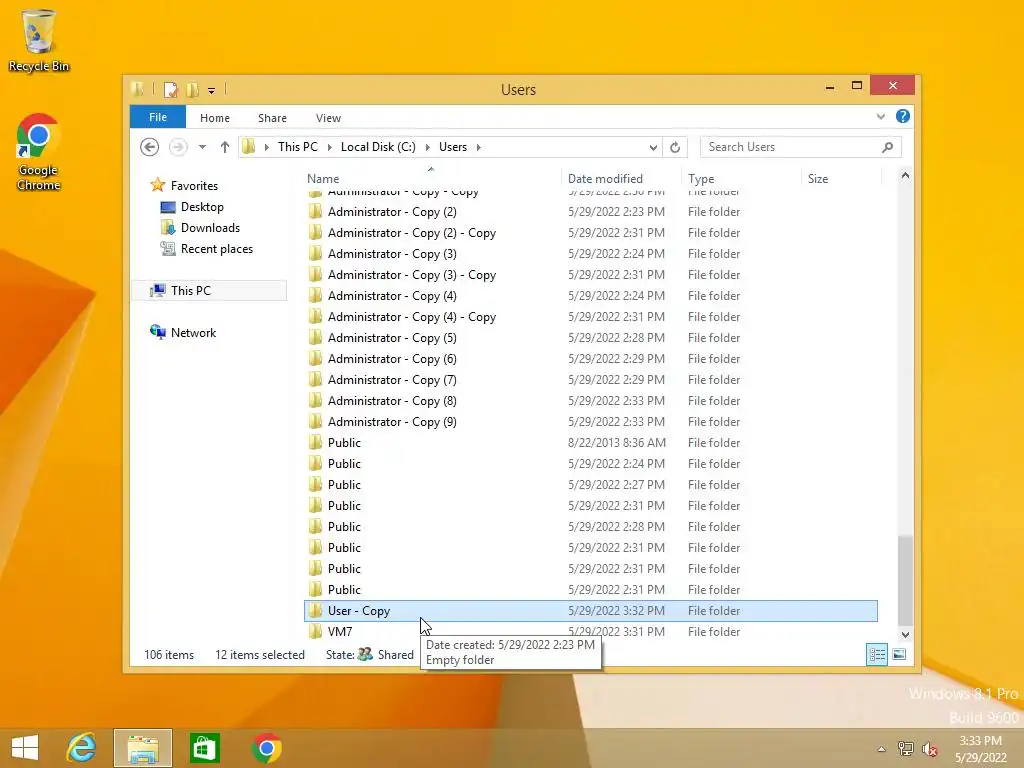The height and width of the screenshot is (768, 1024).
Task: Click the vertical scrollbar thumb
Action: pos(905,580)
